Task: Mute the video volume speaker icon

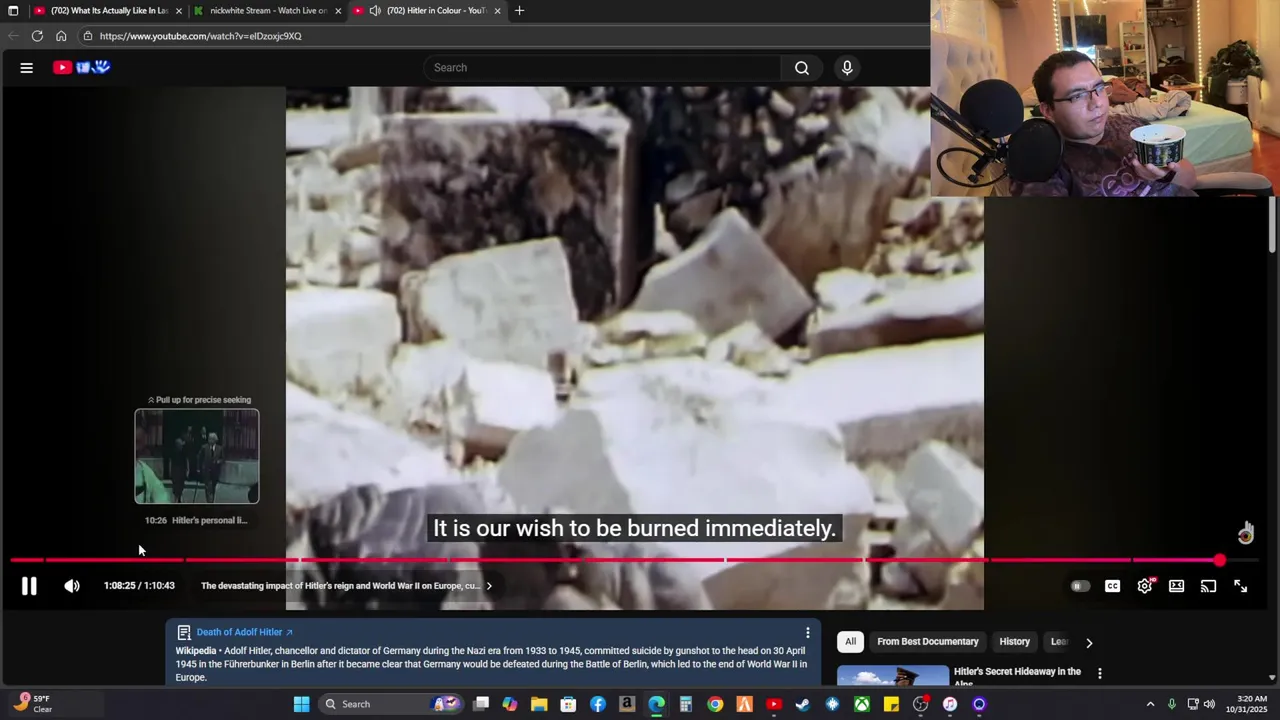Action: (72, 587)
